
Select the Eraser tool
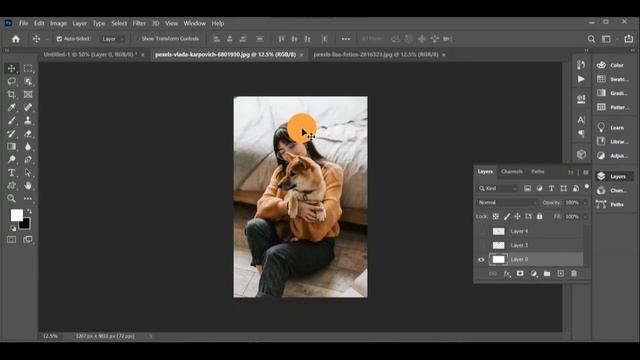click(28, 133)
